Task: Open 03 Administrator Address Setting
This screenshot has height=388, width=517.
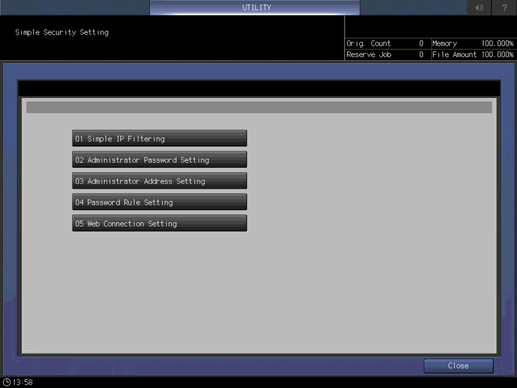Action: pos(159,181)
